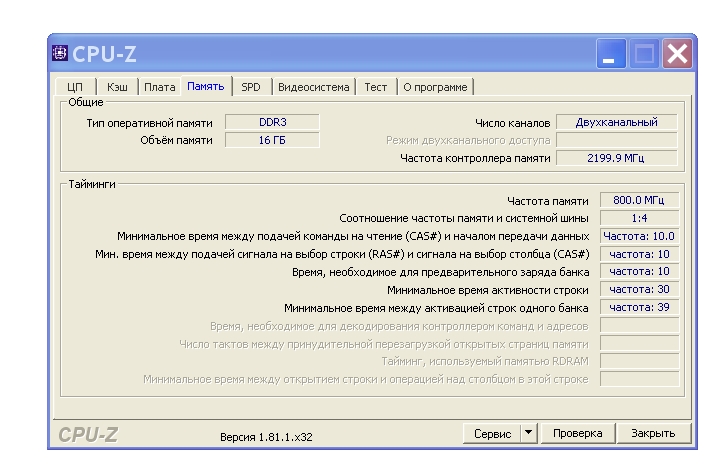Click the Версия 1.81.1.x32 text

[266, 437]
